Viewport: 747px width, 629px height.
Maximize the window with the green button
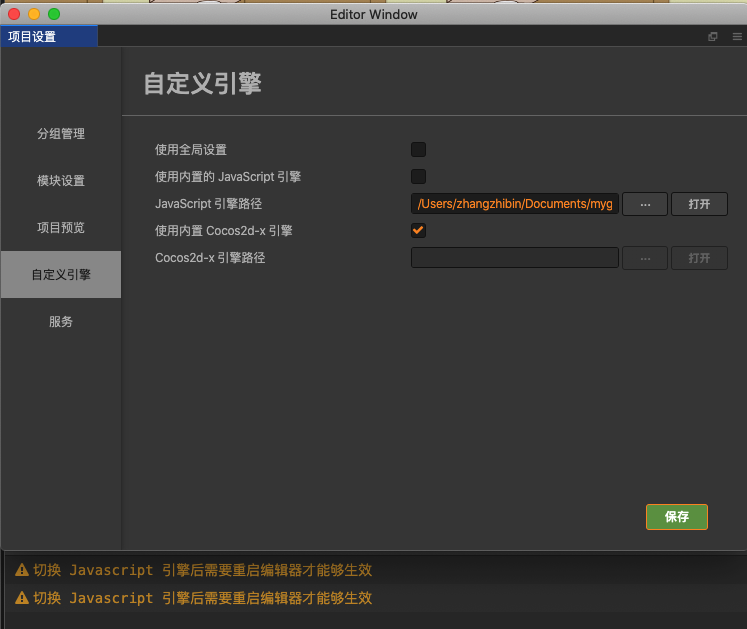[x=54, y=14]
